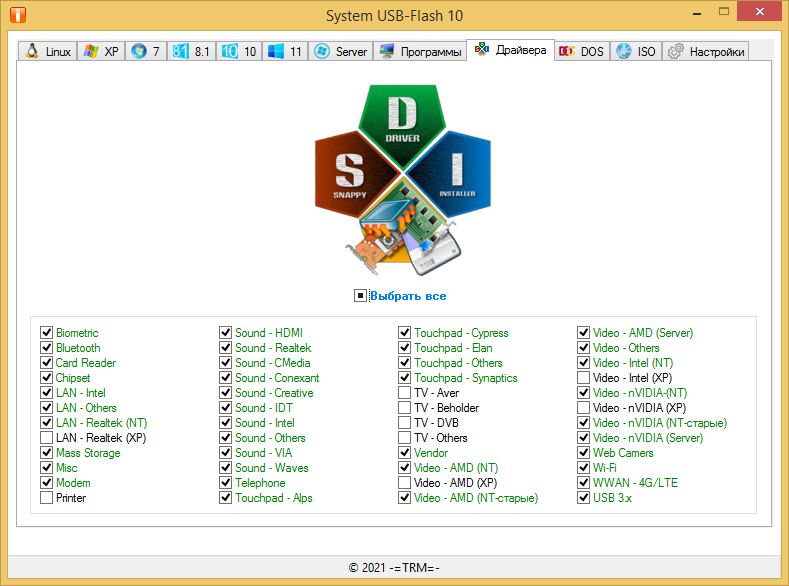This screenshot has width=789, height=586.
Task: Click the orange app icon in title bar
Action: (16, 15)
